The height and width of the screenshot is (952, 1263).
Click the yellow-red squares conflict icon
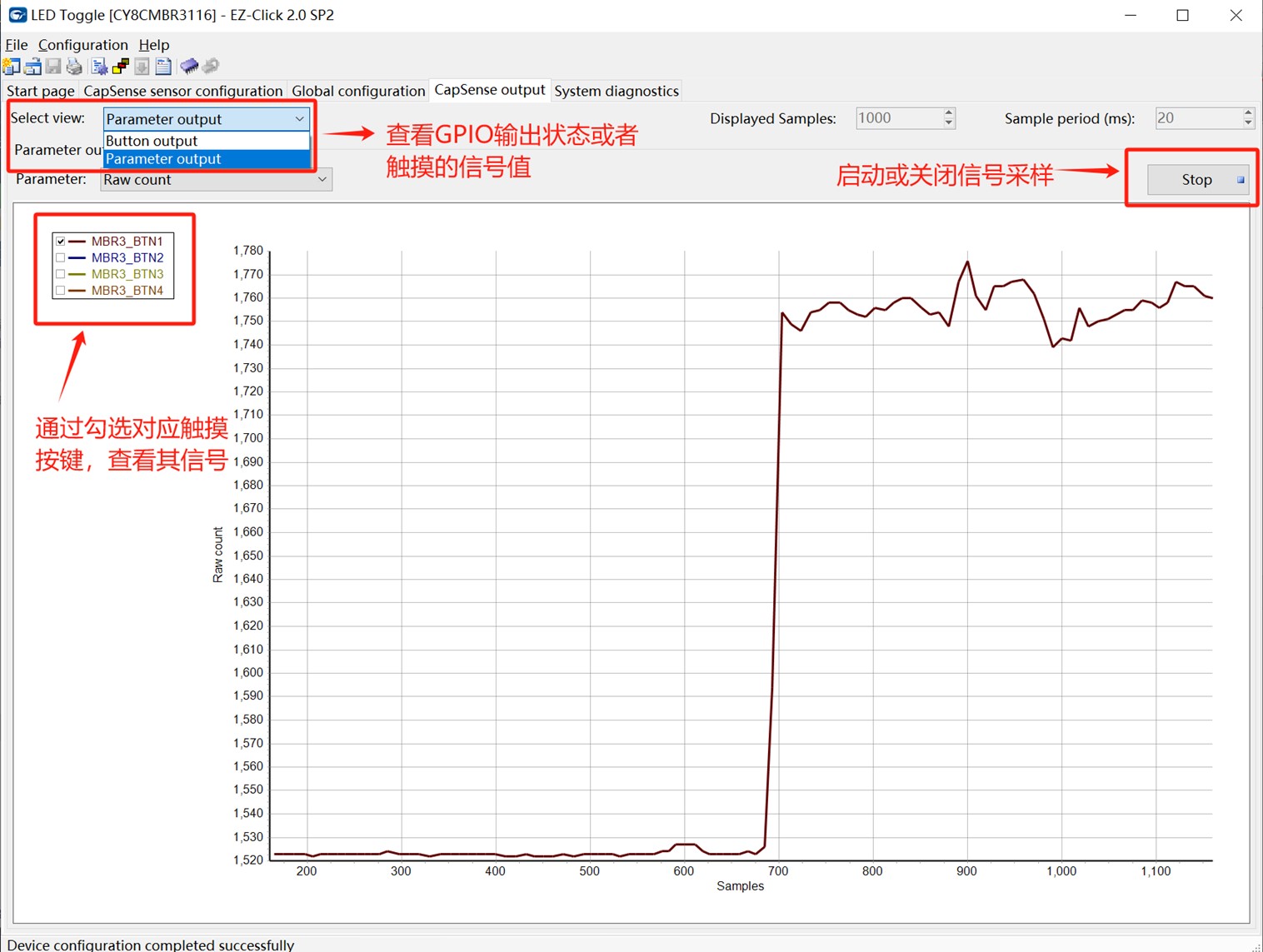coord(121,67)
